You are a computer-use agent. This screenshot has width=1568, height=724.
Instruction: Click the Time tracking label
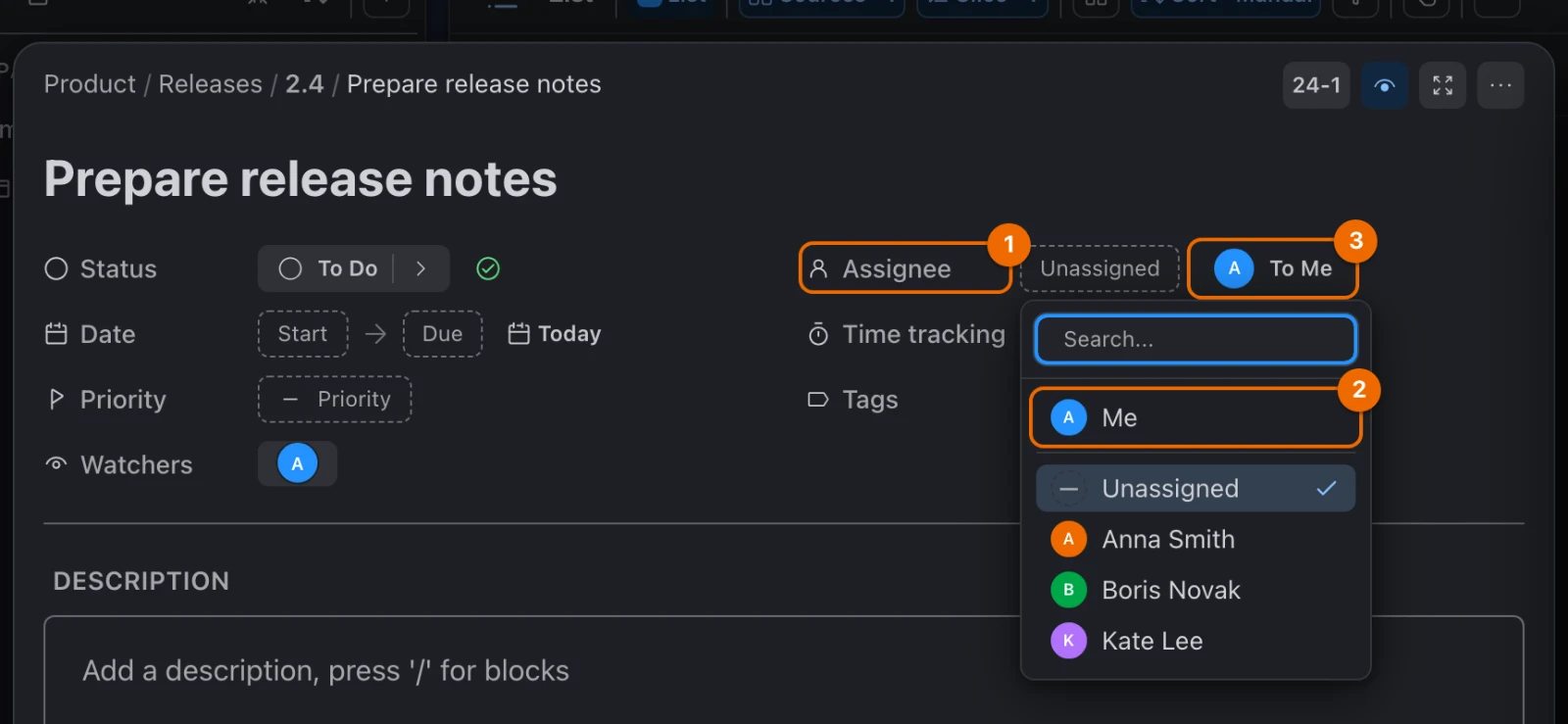[924, 334]
